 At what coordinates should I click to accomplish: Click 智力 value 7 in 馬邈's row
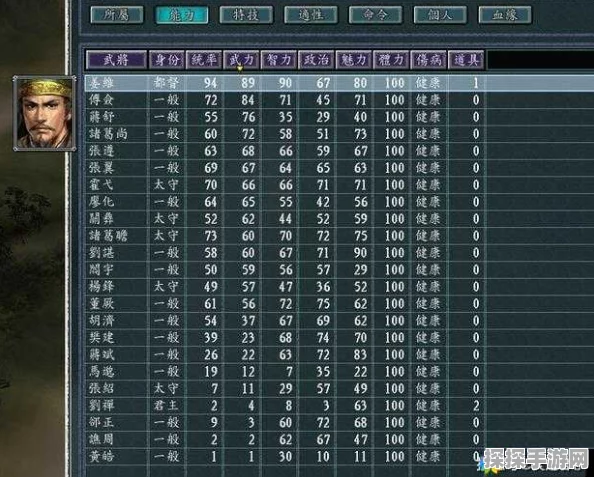coord(289,372)
